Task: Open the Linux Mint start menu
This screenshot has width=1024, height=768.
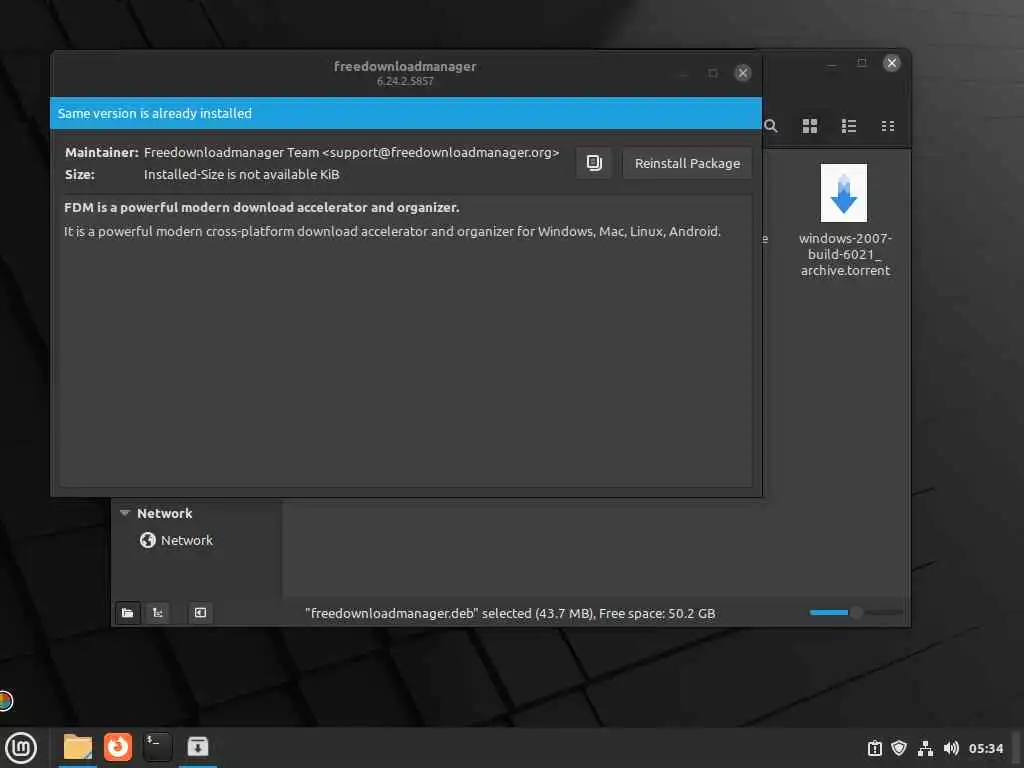Action: click(21, 748)
